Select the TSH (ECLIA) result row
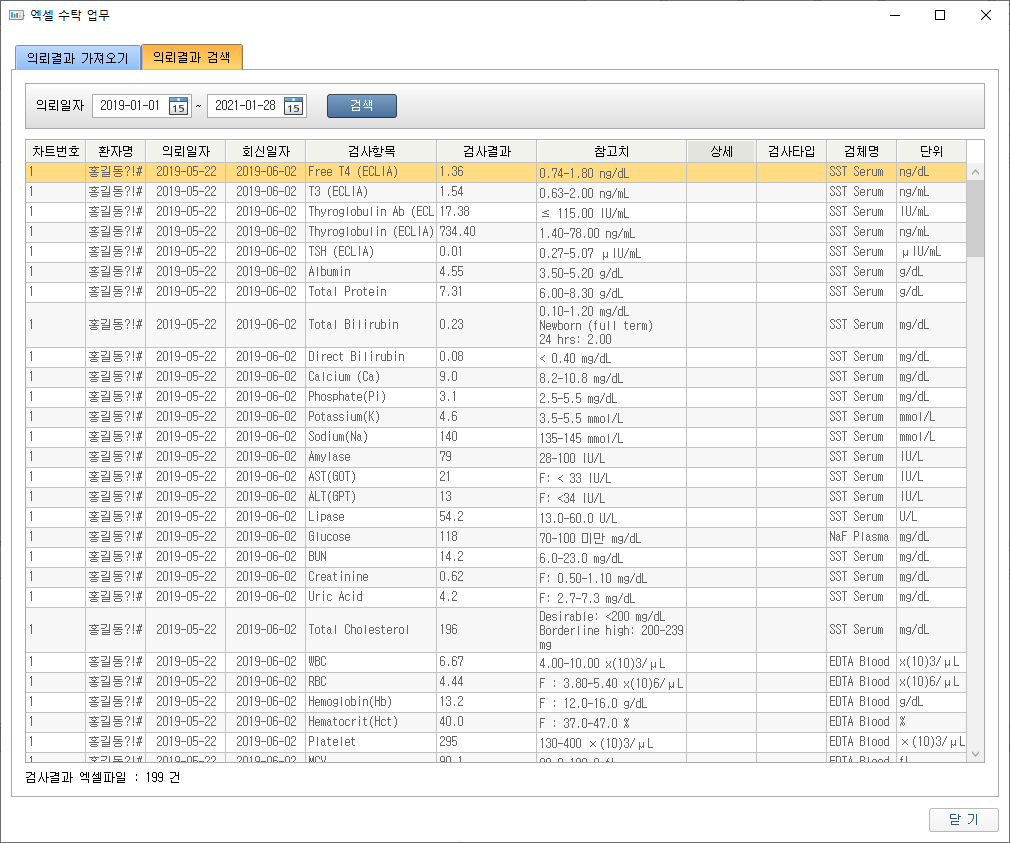The width and height of the screenshot is (1010, 843). 370,252
